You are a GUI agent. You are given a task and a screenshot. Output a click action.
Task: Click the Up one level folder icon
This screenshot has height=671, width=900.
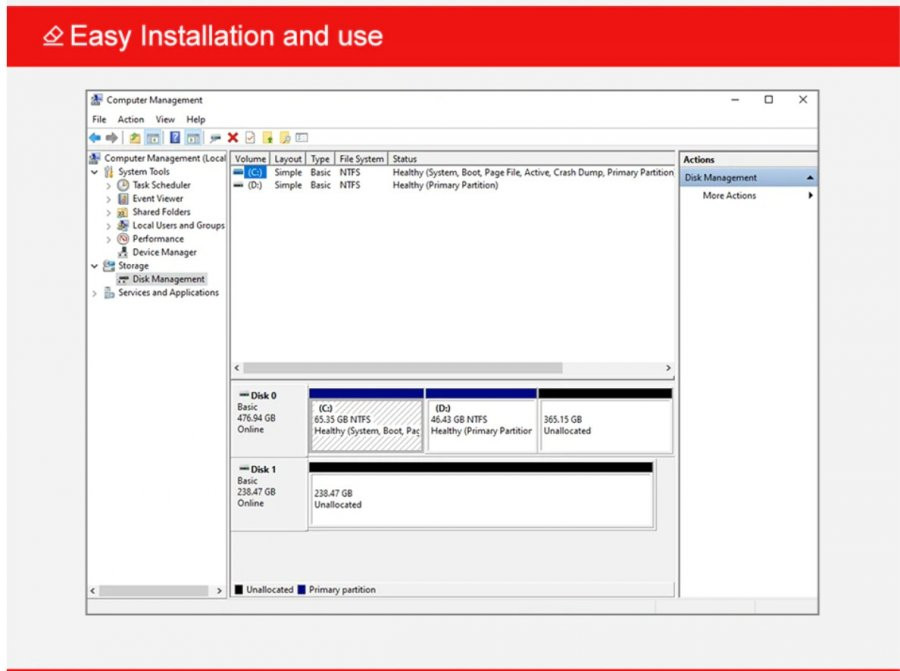click(x=135, y=138)
